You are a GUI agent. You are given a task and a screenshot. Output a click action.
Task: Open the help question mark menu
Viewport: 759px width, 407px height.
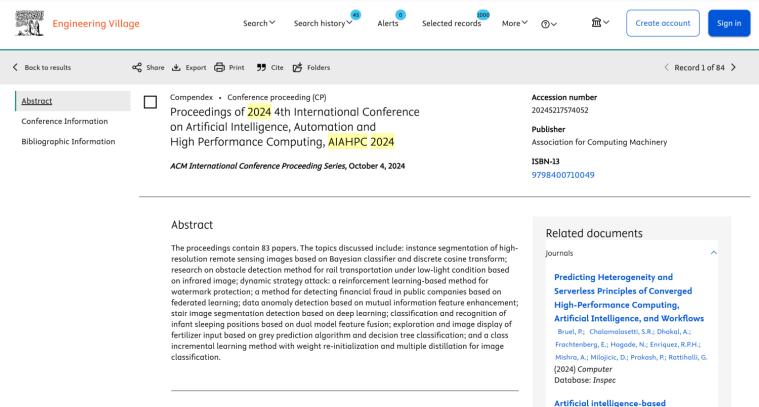point(548,23)
